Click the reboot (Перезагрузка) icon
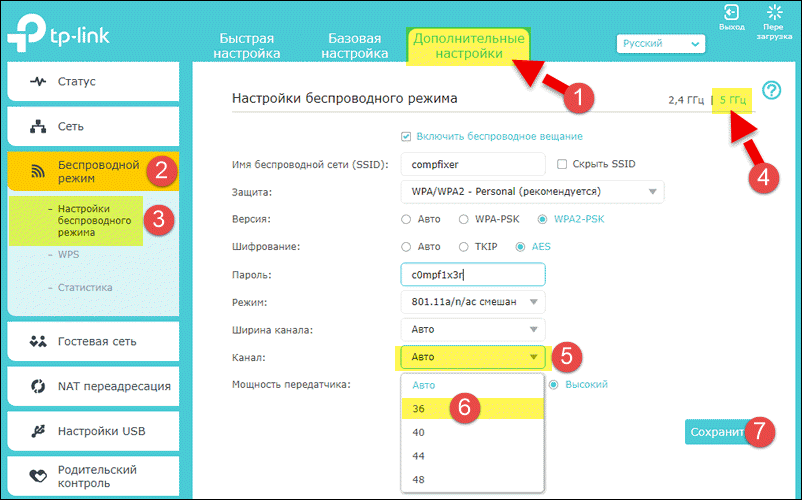This screenshot has width=802, height=500. click(x=774, y=12)
